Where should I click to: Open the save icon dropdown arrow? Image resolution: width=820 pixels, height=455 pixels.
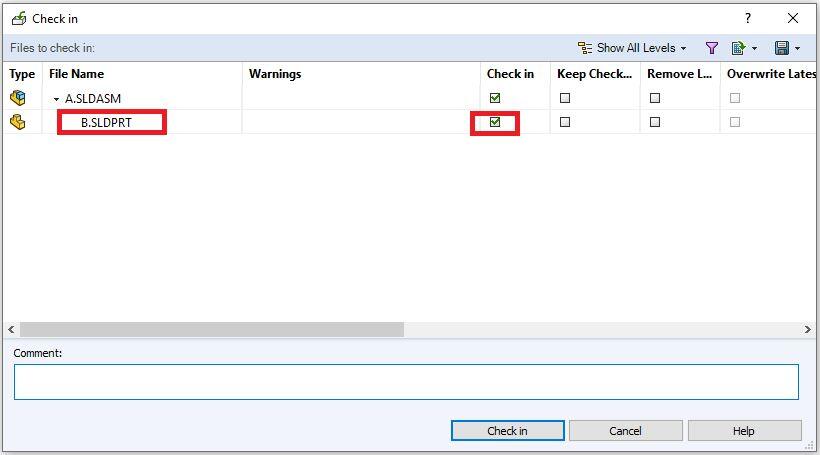[x=797, y=48]
